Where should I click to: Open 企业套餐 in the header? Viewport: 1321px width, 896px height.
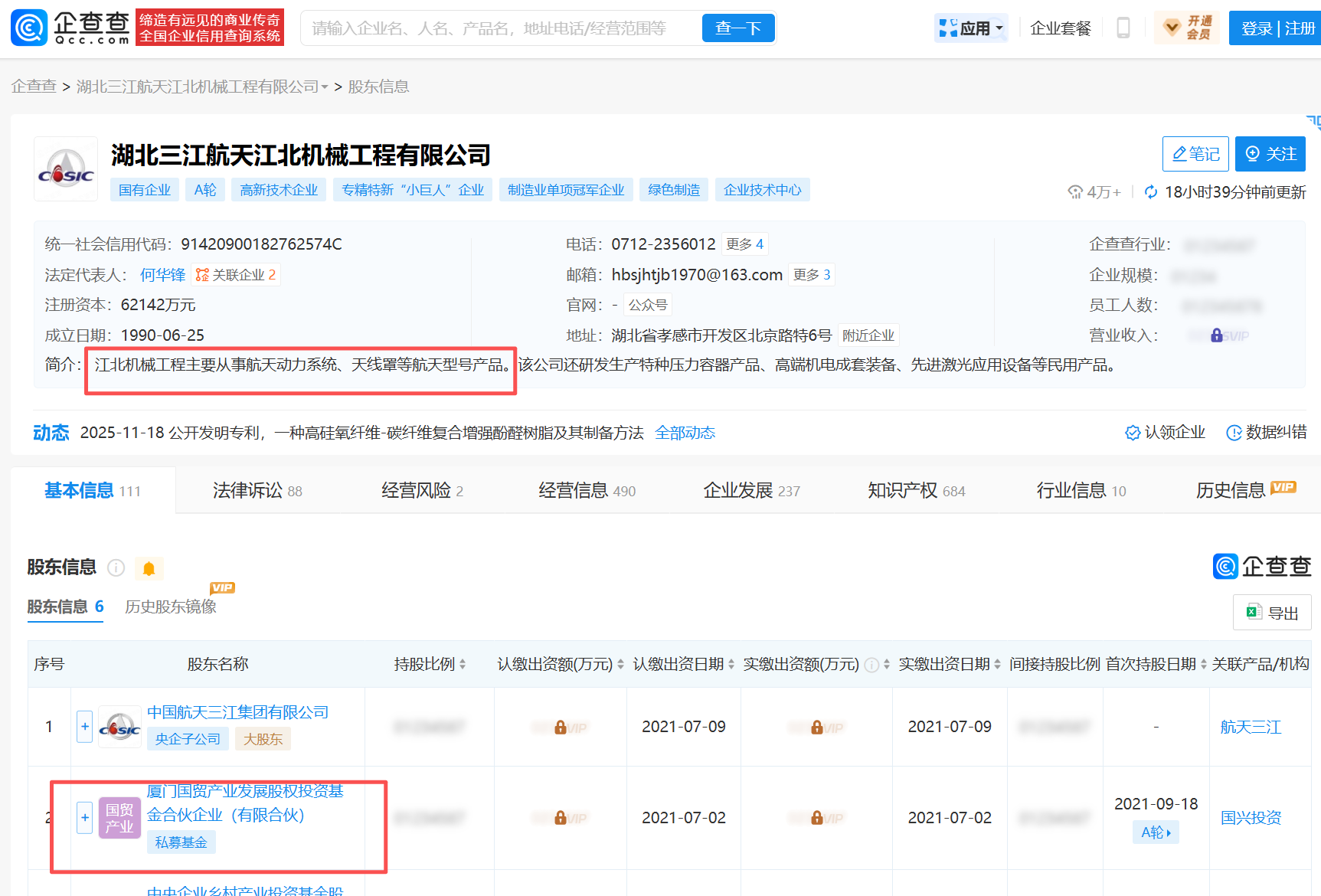click(1061, 28)
